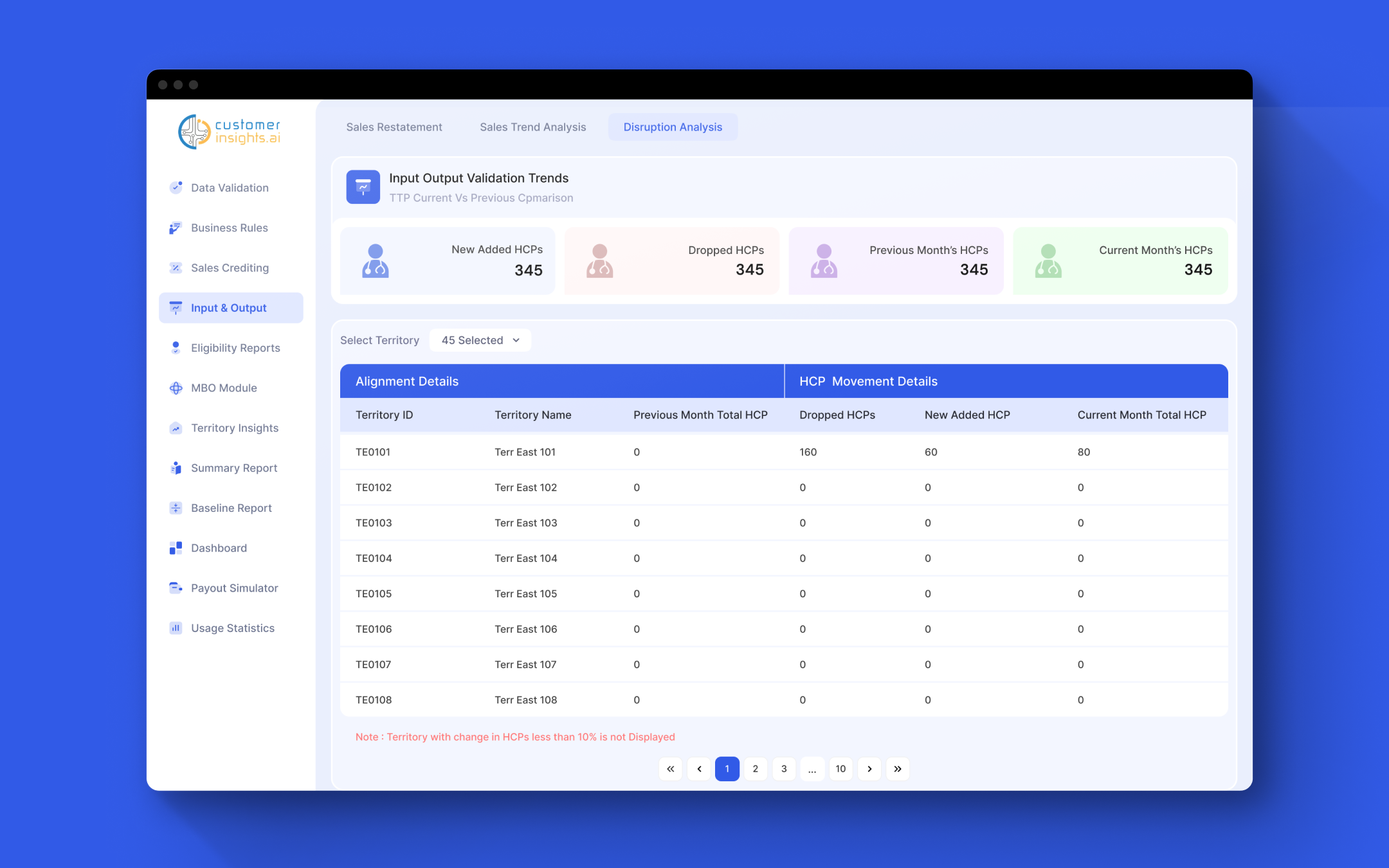The height and width of the screenshot is (868, 1389).
Task: Click the Dashboard squares icon
Action: point(176,548)
